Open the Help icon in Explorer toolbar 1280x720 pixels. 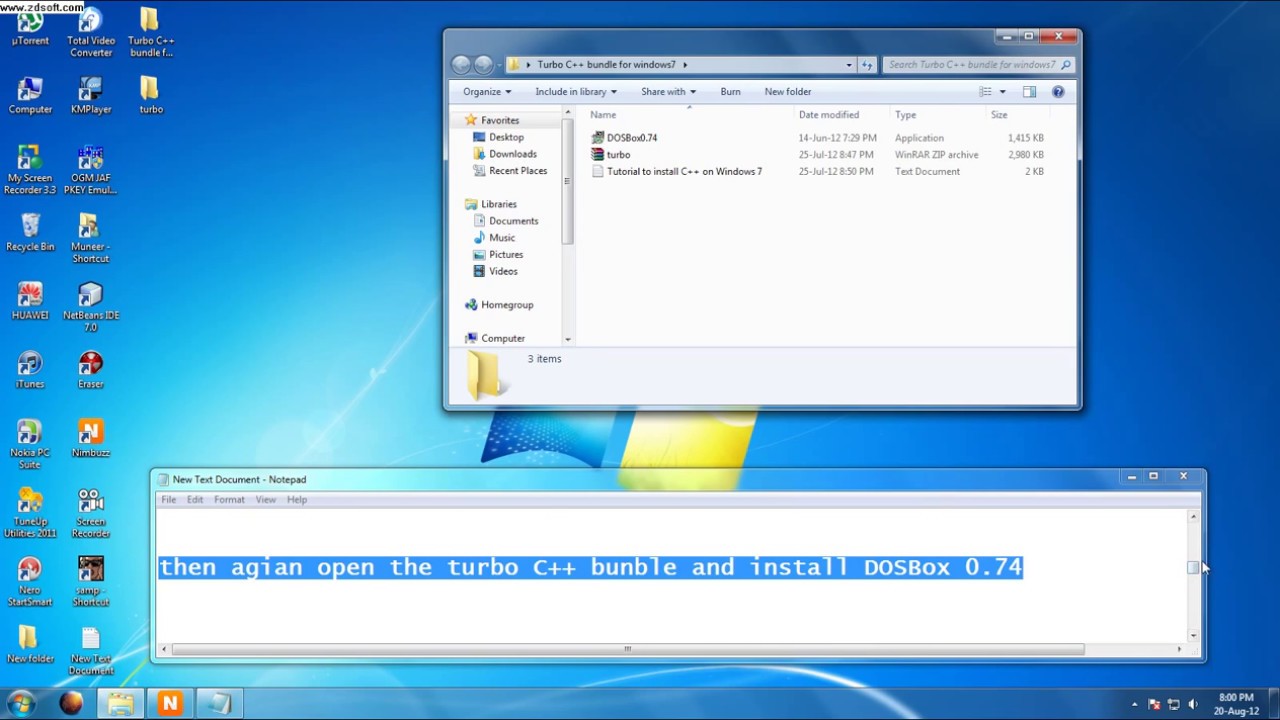[x=1059, y=92]
